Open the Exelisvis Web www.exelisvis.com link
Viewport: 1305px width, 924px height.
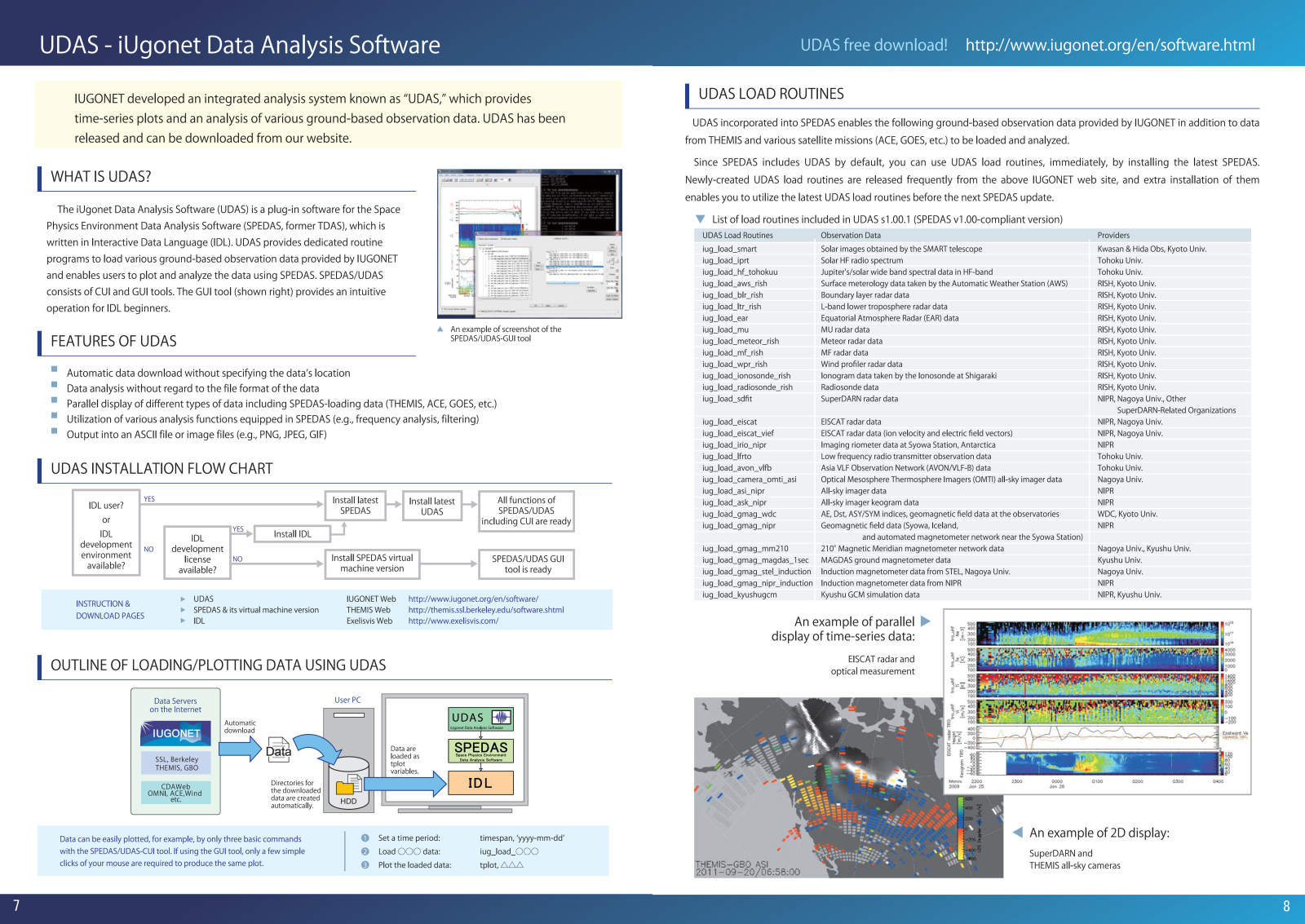453,621
